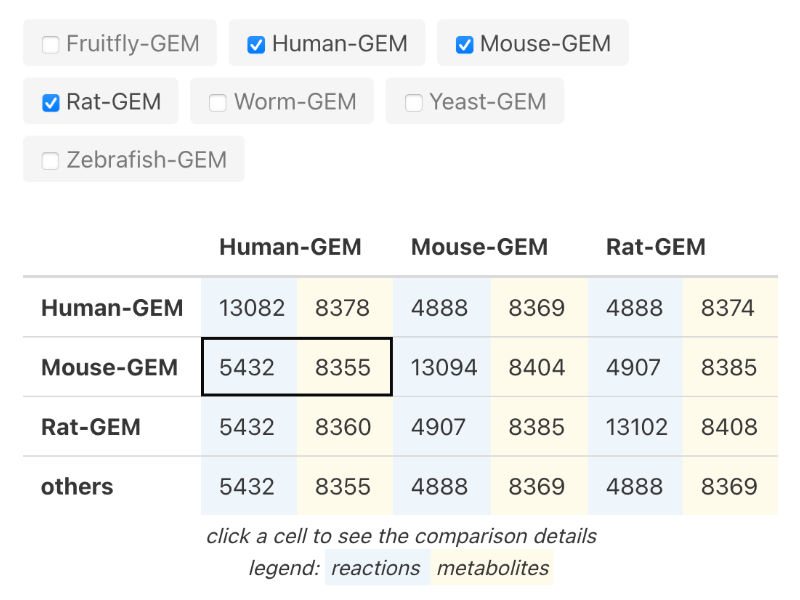Image resolution: width=800 pixels, height=600 pixels.
Task: Select the highlighted 5432 reactions cell
Action: tap(249, 367)
